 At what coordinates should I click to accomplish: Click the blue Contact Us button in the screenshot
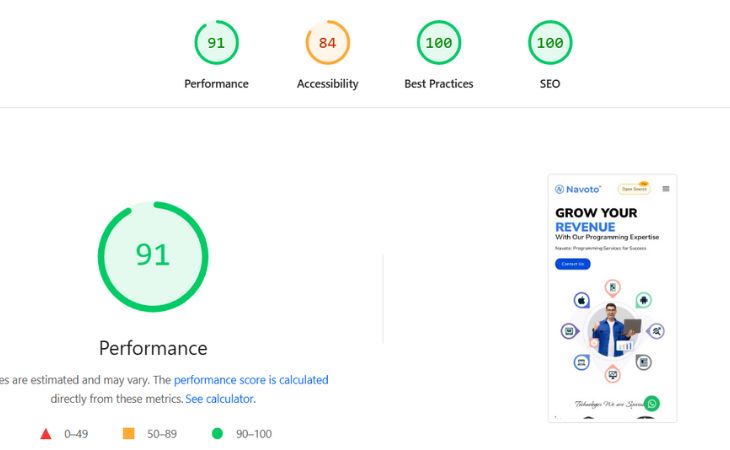click(573, 264)
